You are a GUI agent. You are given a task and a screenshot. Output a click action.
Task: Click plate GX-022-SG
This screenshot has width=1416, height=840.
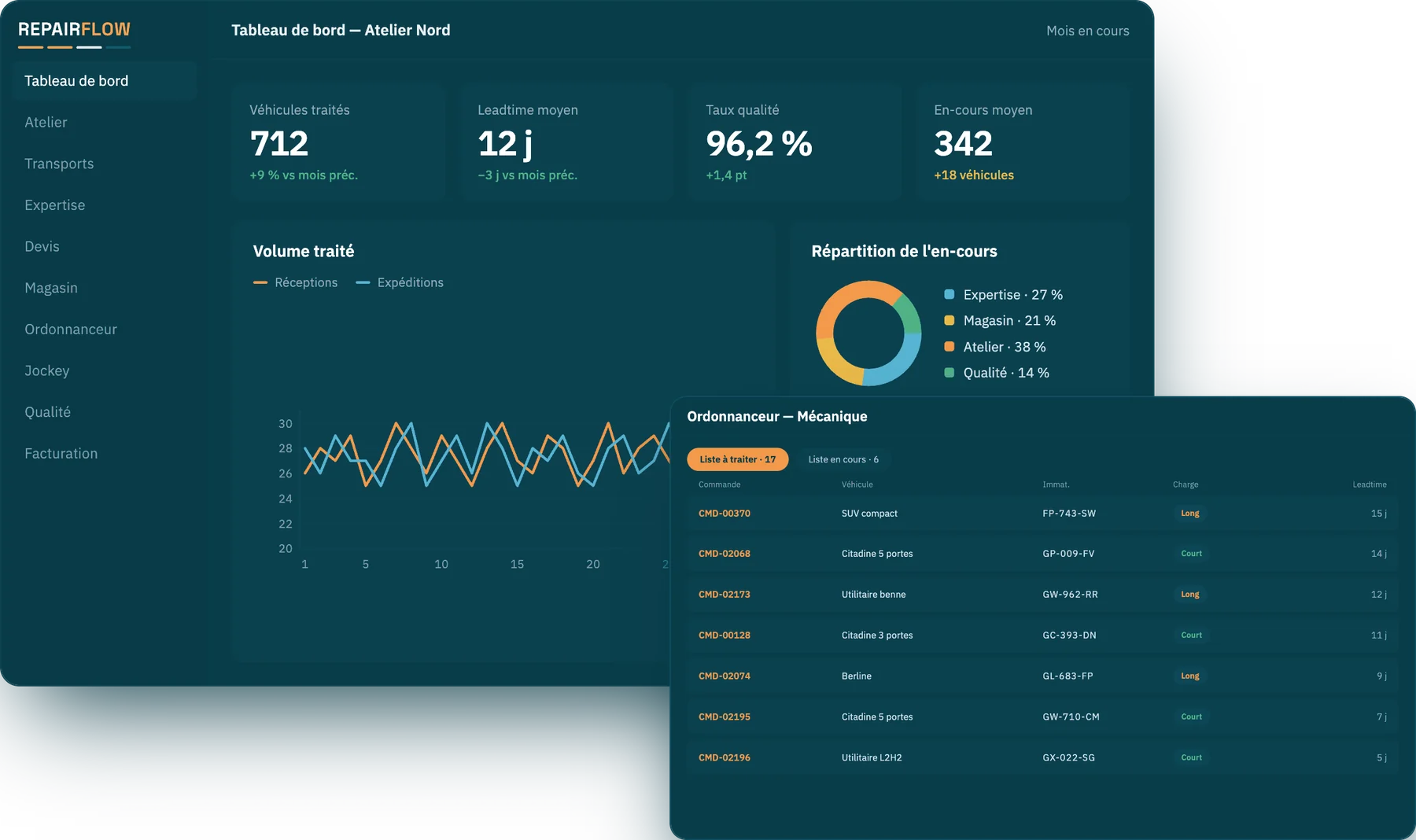click(1068, 758)
